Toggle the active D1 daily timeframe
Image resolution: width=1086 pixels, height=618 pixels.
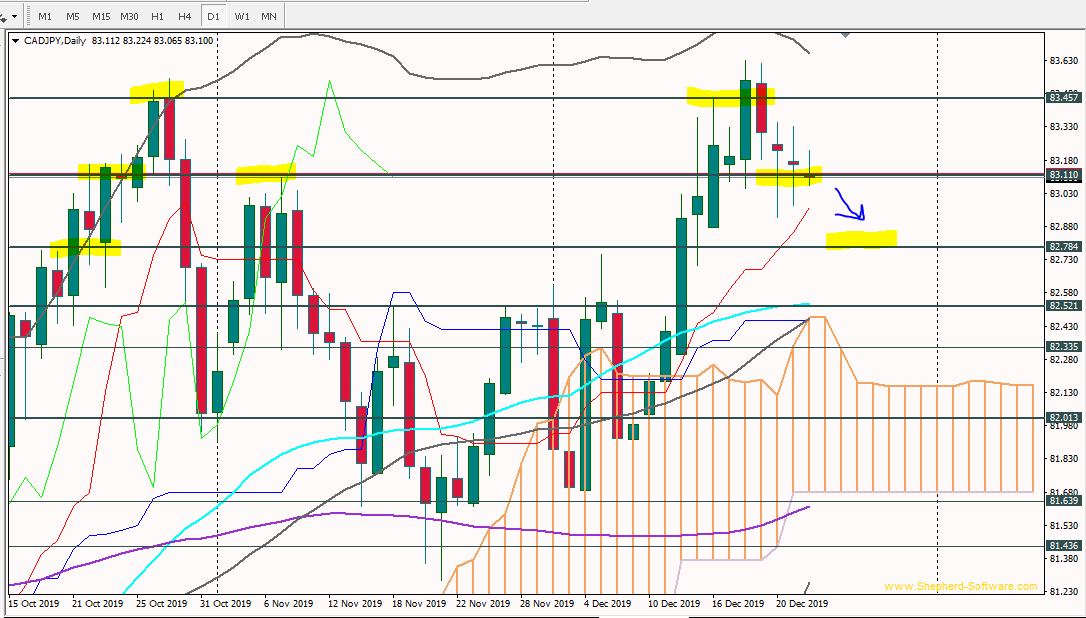pyautogui.click(x=213, y=16)
